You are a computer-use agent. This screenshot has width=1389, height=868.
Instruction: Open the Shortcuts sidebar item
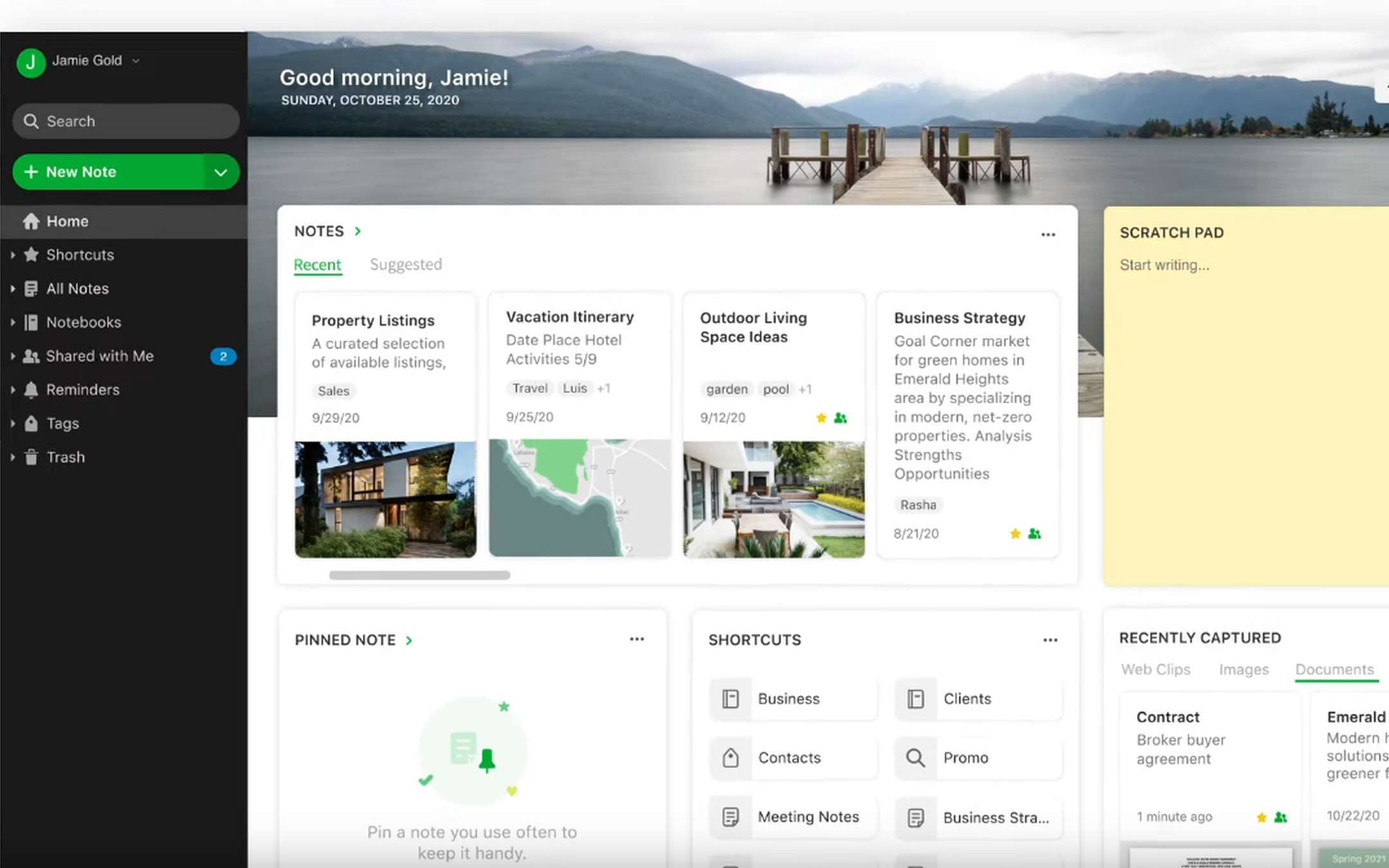click(79, 255)
